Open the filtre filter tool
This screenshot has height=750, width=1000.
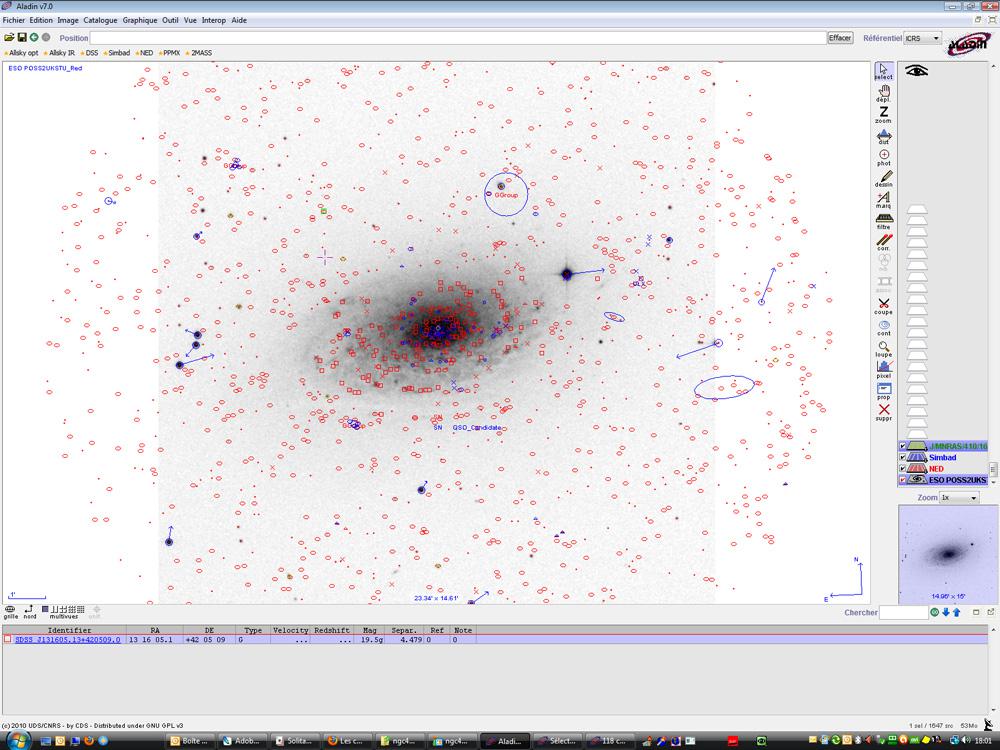pos(883,221)
